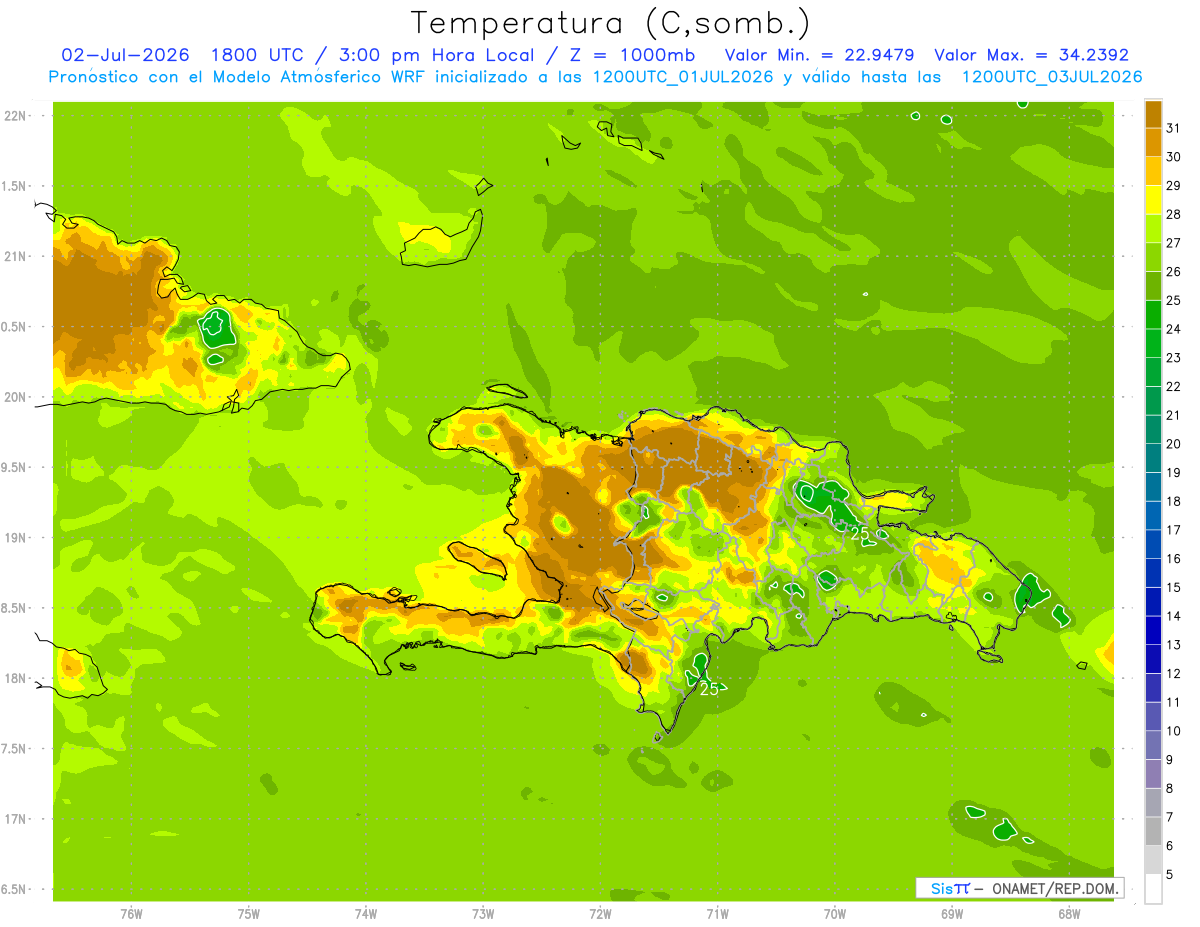Click legend value 5
This screenshot has width=1200, height=927.
pyautogui.click(x=1170, y=874)
